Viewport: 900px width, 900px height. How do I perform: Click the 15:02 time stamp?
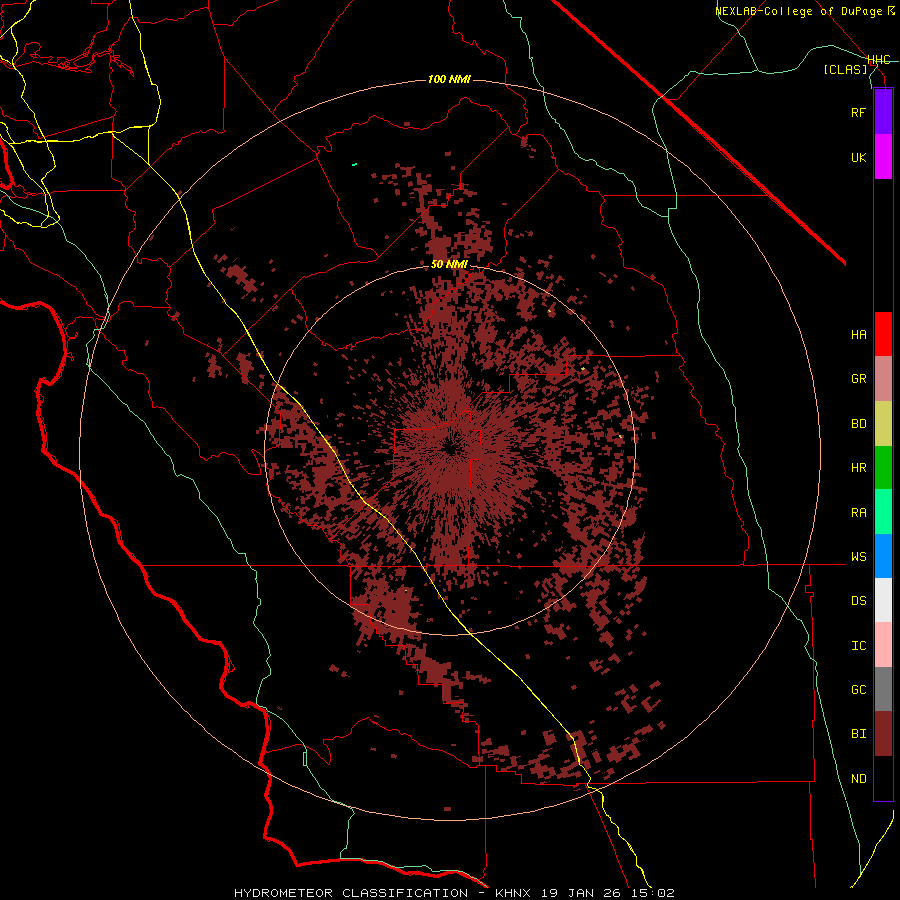[654, 893]
